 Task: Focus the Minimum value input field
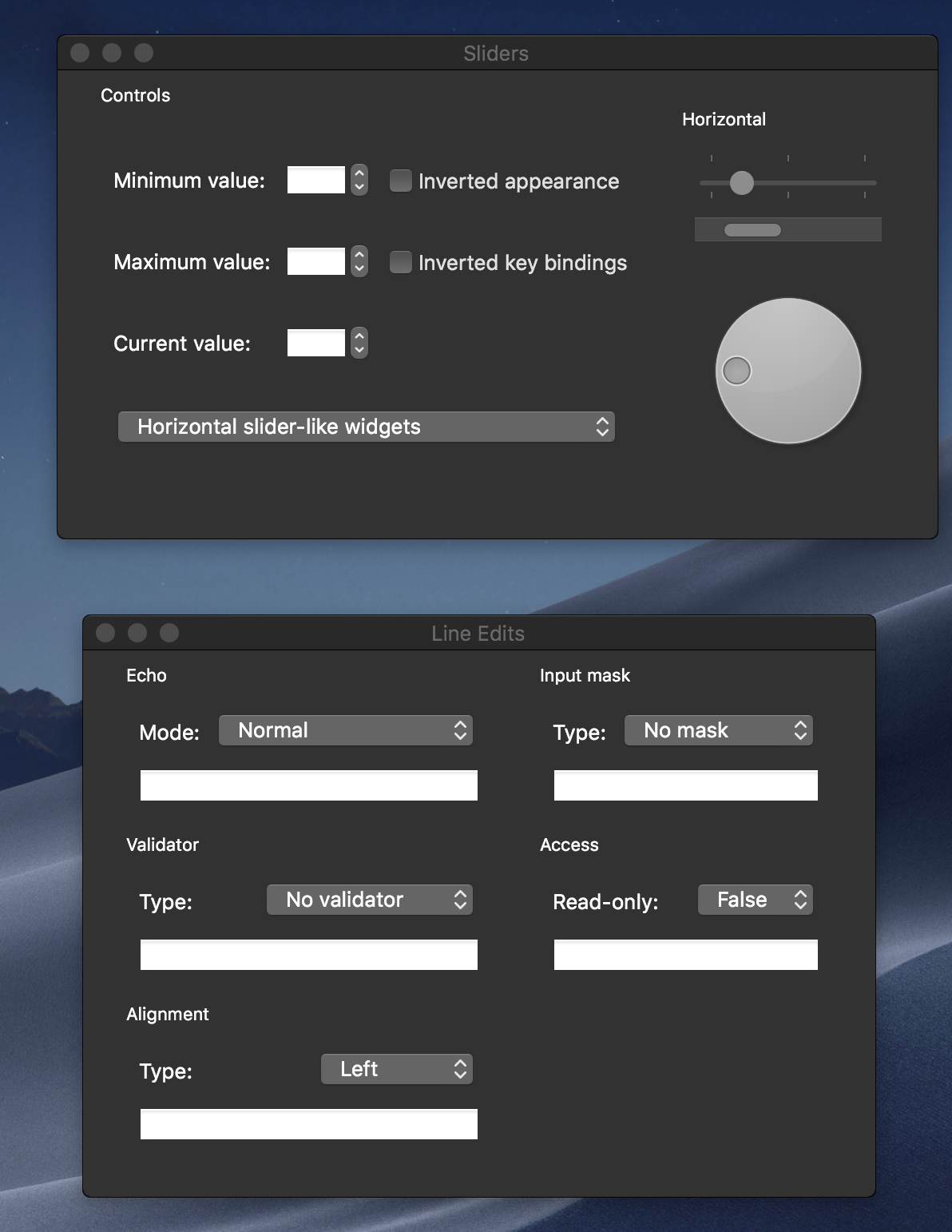tap(315, 181)
